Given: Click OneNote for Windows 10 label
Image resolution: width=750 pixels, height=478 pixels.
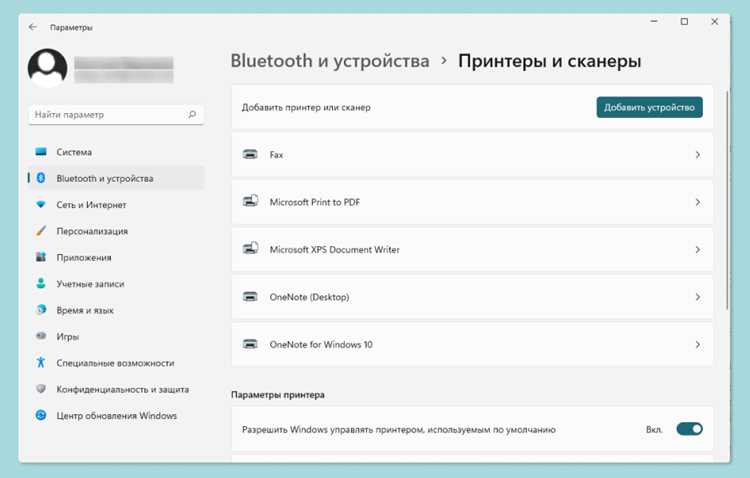Looking at the screenshot, I should tap(321, 345).
